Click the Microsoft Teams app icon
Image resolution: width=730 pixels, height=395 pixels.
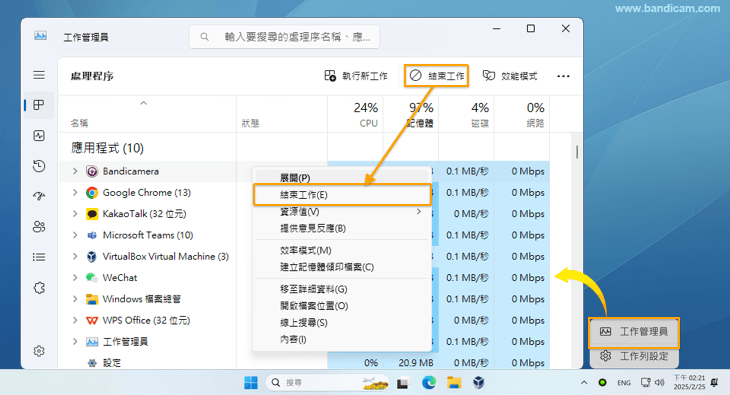(92, 235)
